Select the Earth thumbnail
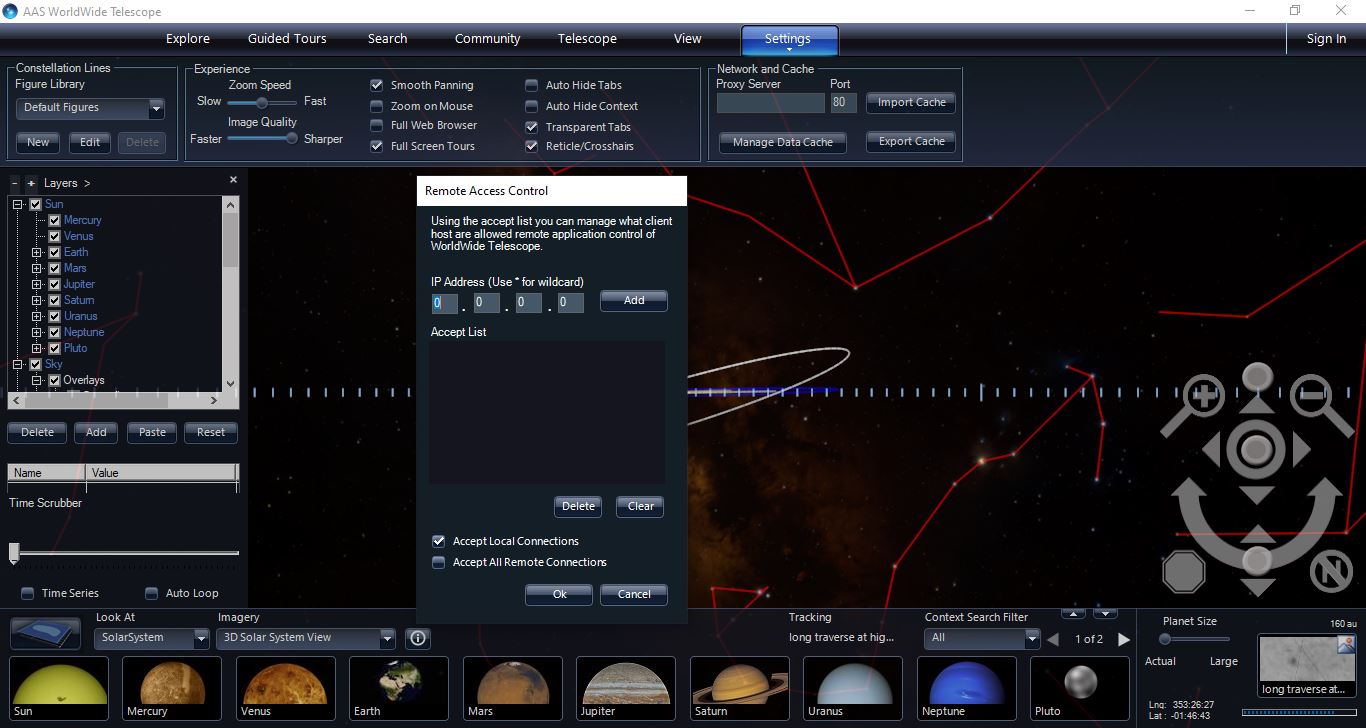Image resolution: width=1366 pixels, height=728 pixels. 399,688
